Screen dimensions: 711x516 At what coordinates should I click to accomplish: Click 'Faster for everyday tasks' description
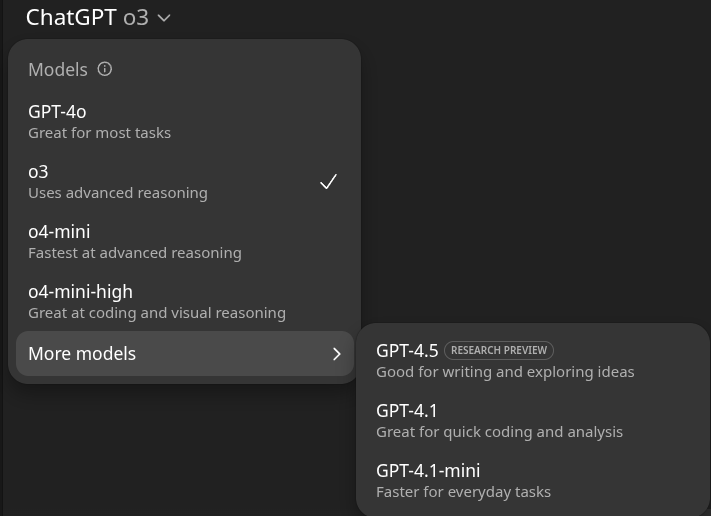point(463,492)
